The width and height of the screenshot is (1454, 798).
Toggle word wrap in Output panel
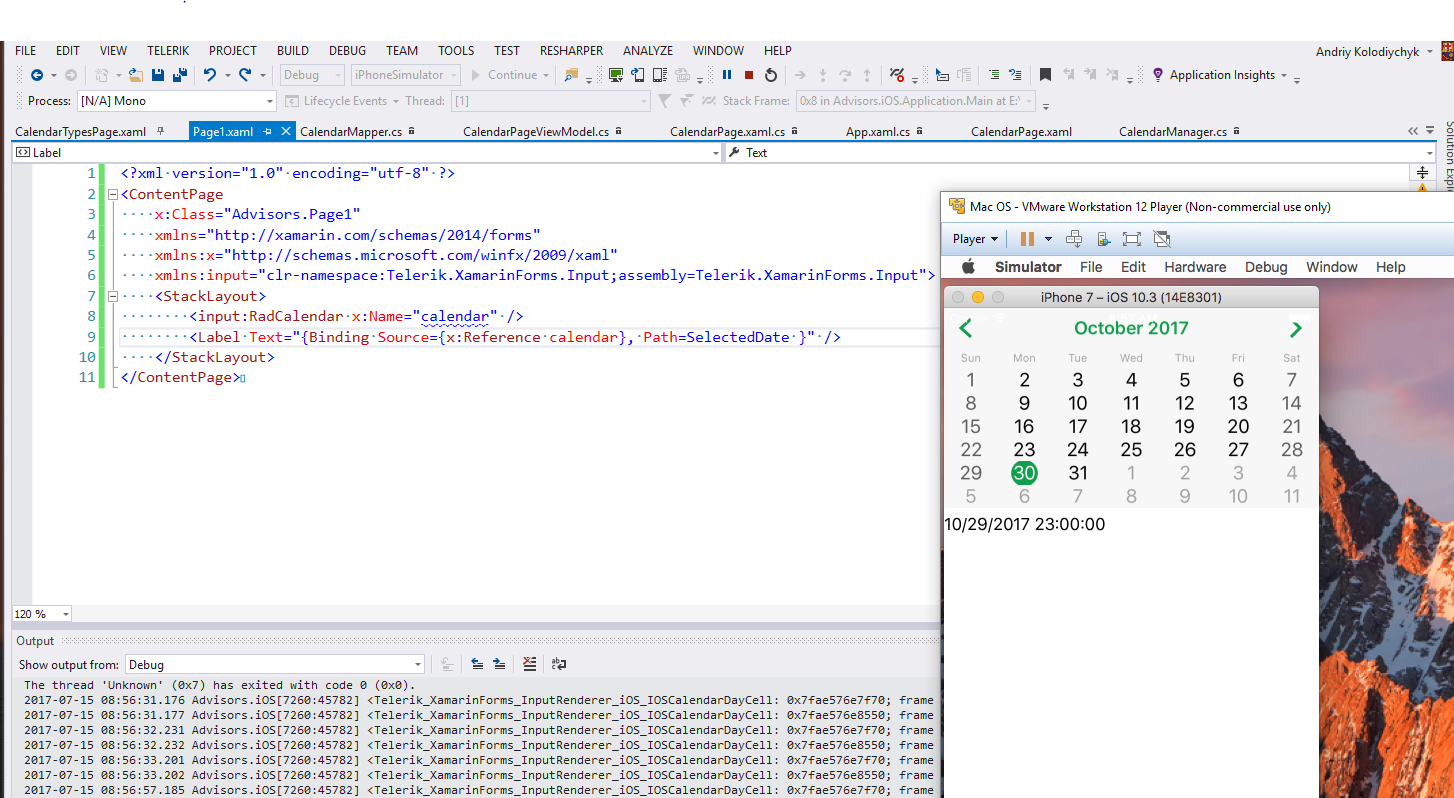click(559, 664)
